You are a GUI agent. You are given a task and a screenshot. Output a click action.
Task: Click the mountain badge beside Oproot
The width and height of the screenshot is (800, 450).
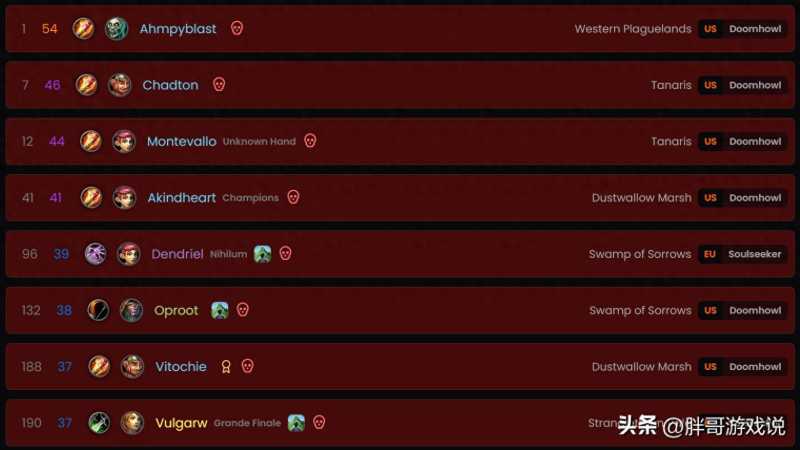pyautogui.click(x=220, y=310)
